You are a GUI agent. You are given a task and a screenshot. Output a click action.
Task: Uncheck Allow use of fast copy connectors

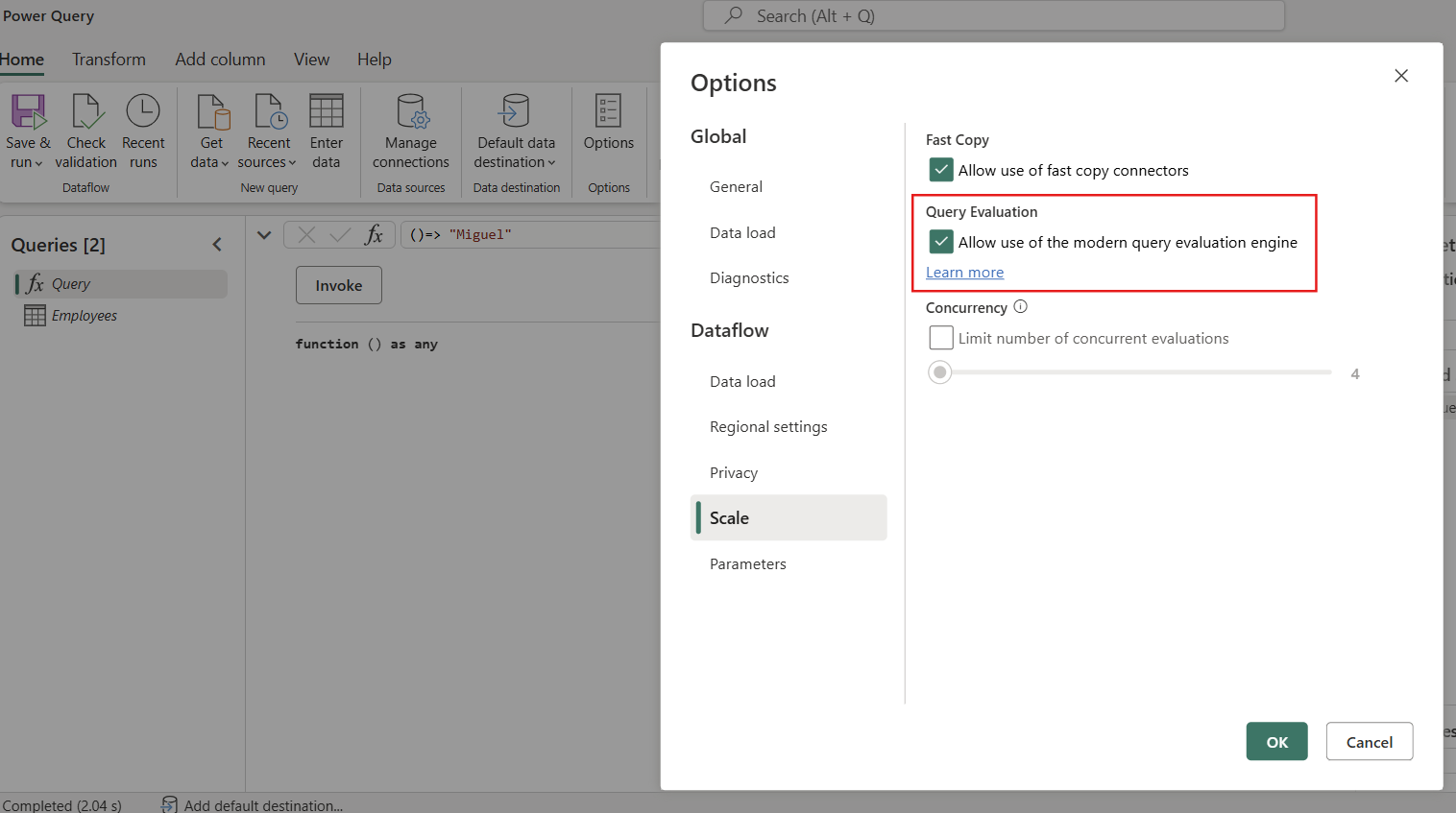click(941, 170)
